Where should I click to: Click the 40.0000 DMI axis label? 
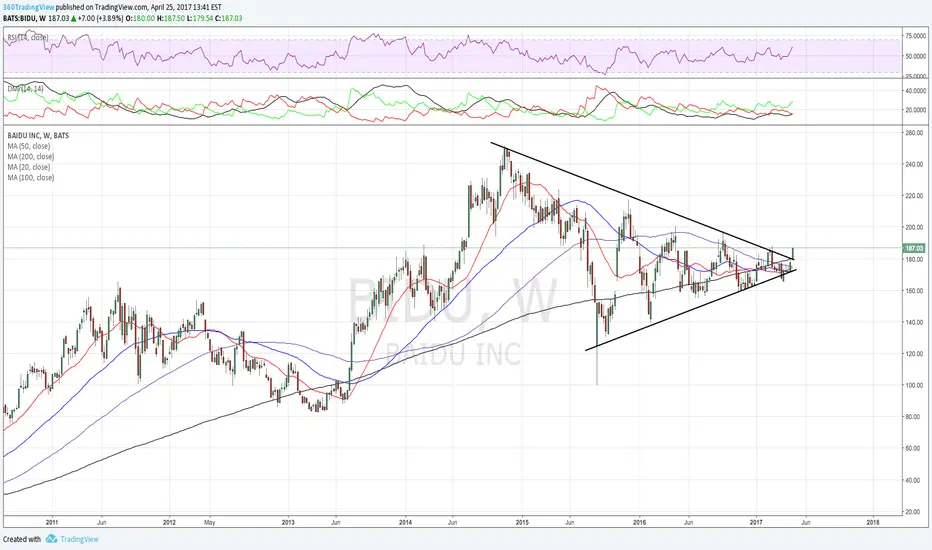pos(915,92)
